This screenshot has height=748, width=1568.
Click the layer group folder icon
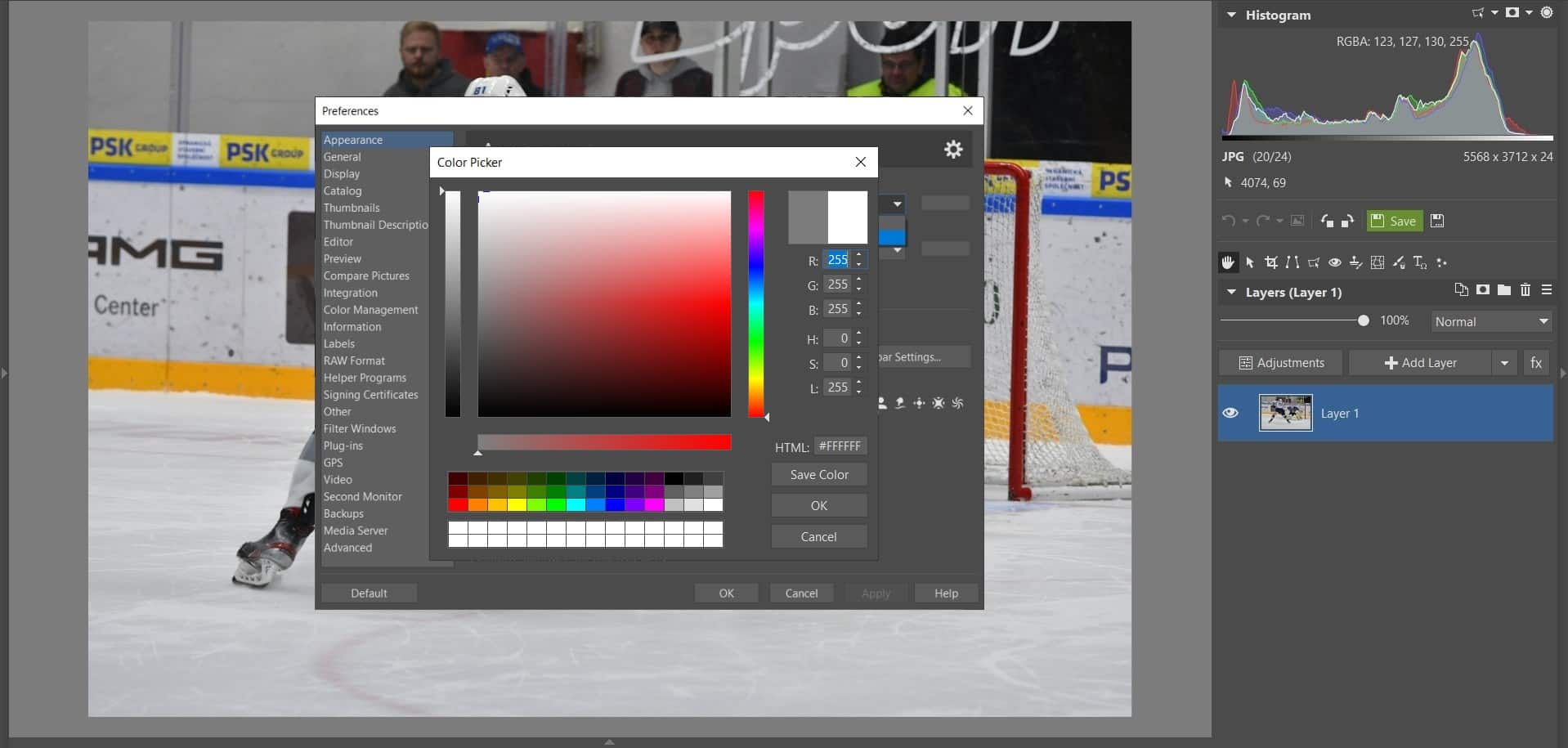[1503, 289]
